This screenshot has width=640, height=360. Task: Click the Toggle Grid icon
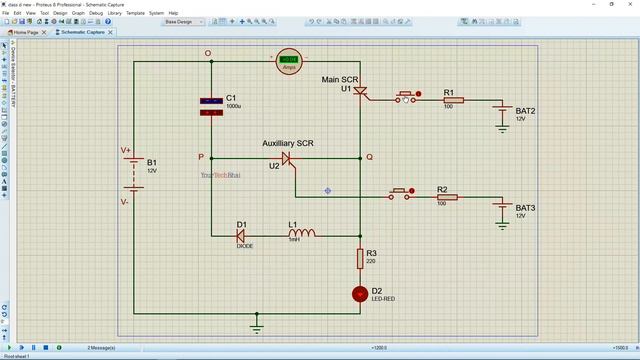coord(223,22)
